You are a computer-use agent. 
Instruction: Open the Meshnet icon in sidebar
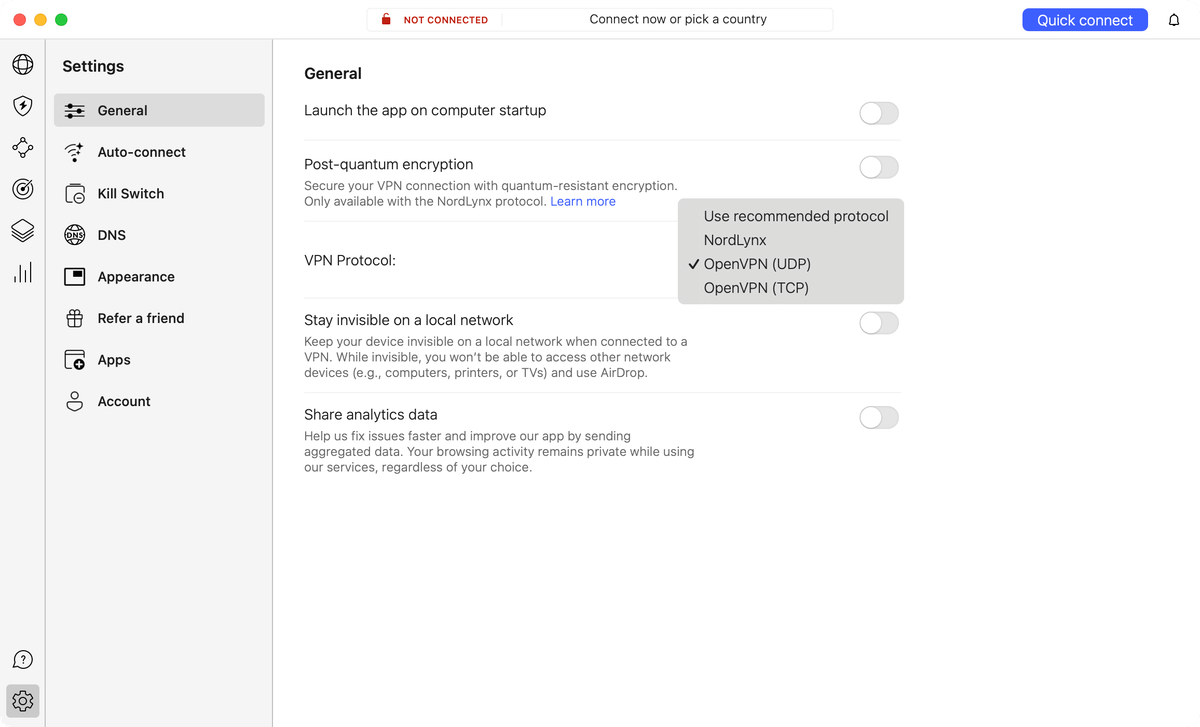point(22,148)
